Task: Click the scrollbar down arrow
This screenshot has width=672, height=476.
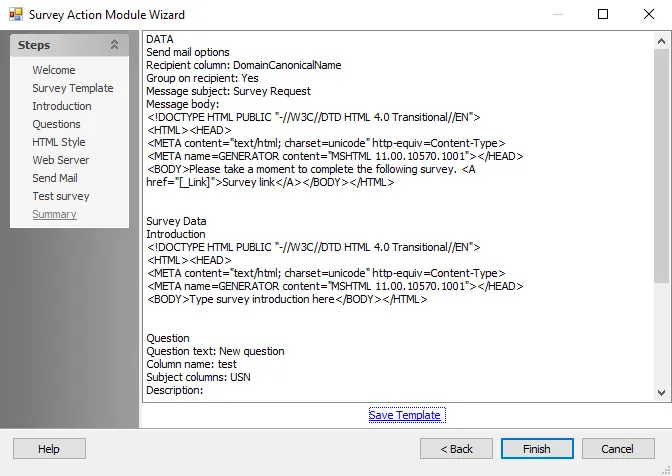Action: 661,393
